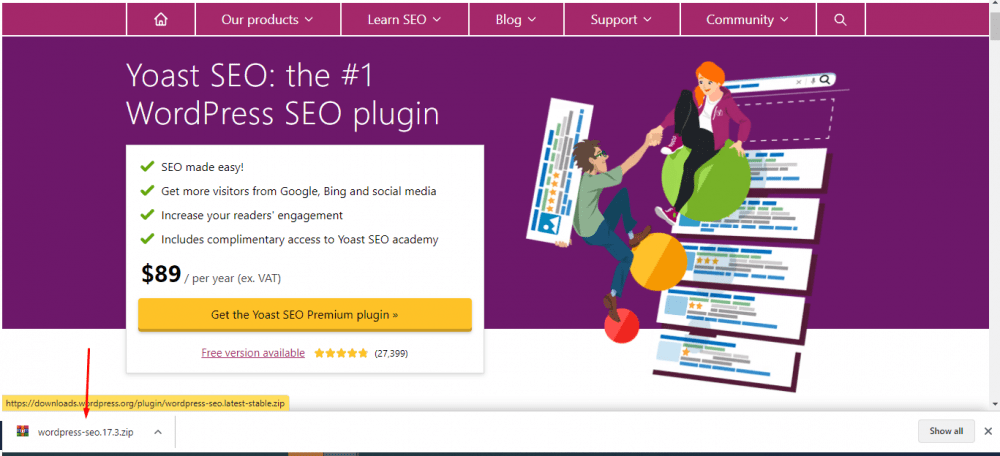
Task: Expand download options chevron for wordpress-seo.17.3.zip
Action: click(158, 432)
